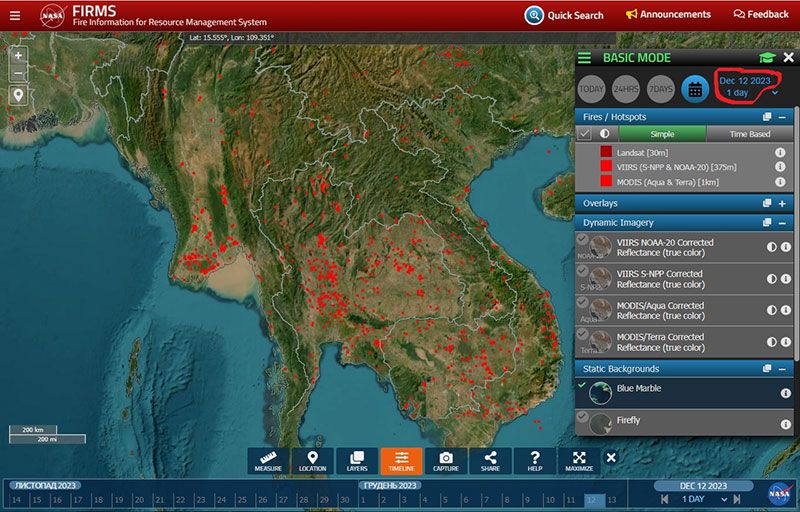Click the MODIS [1km] color swatch

click(606, 181)
